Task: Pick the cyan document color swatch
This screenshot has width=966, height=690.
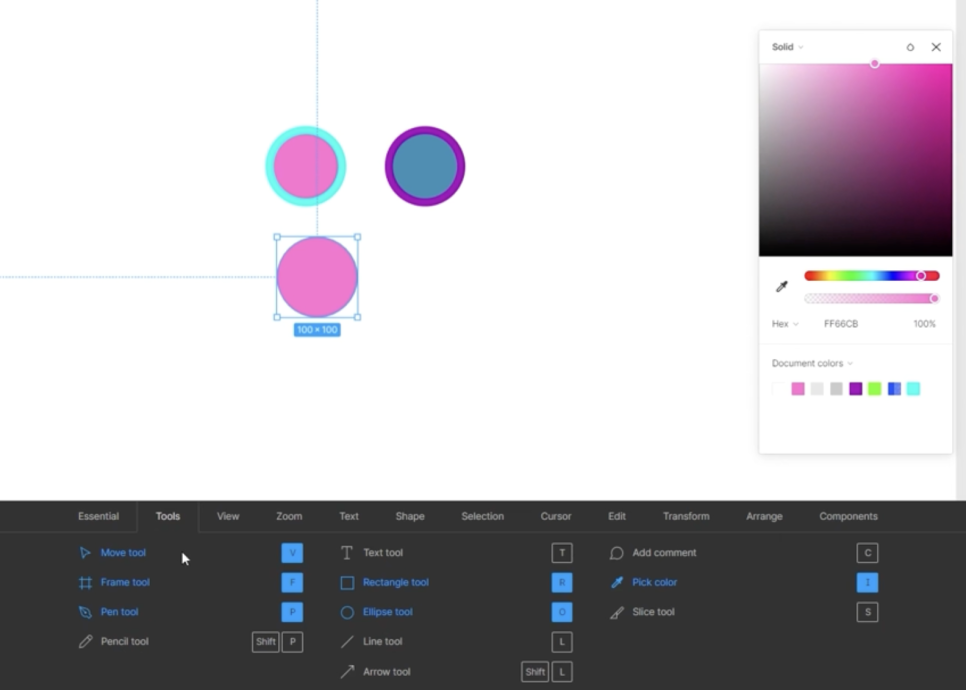Action: click(x=913, y=389)
